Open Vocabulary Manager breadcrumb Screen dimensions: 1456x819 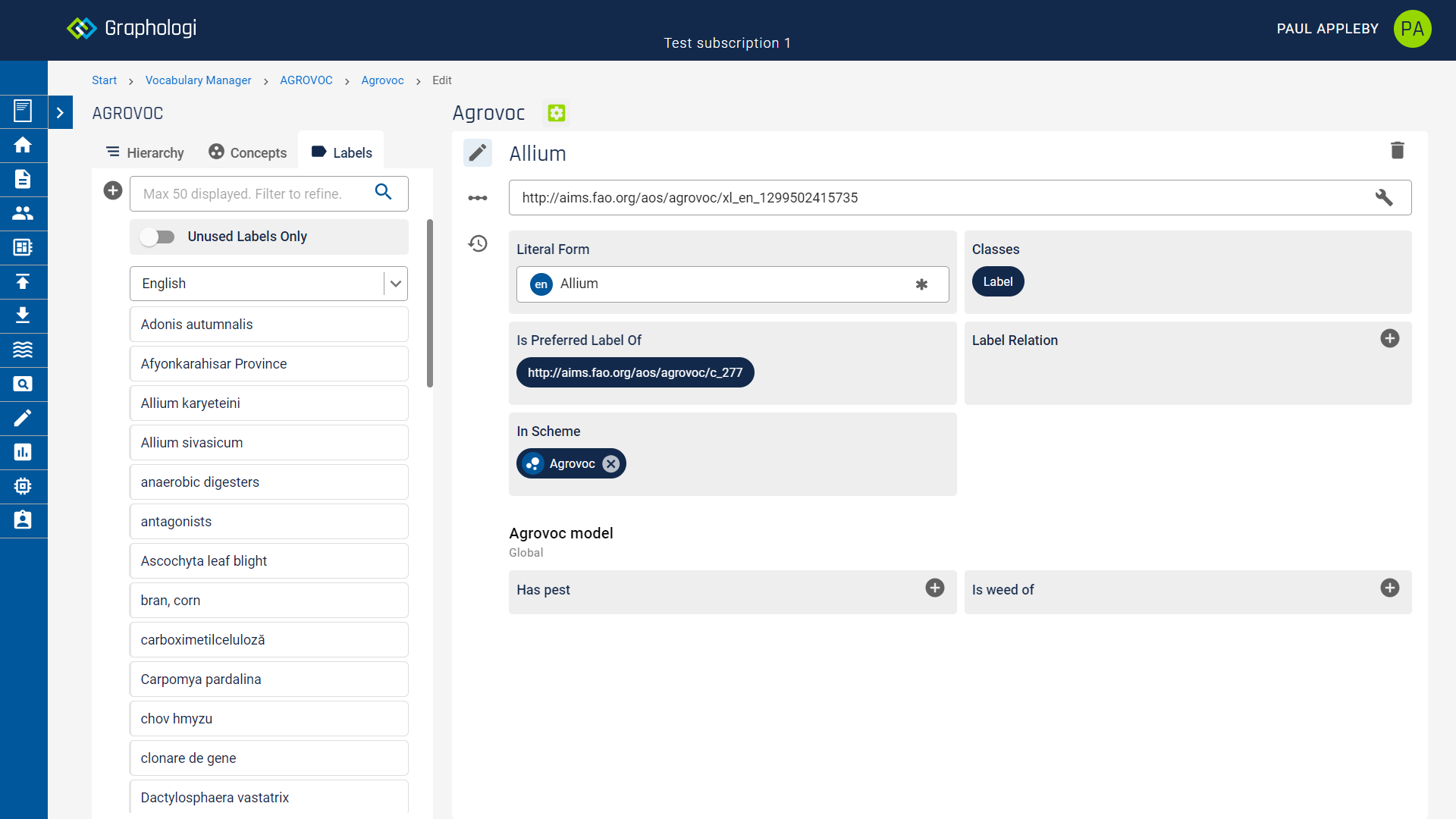(x=198, y=80)
